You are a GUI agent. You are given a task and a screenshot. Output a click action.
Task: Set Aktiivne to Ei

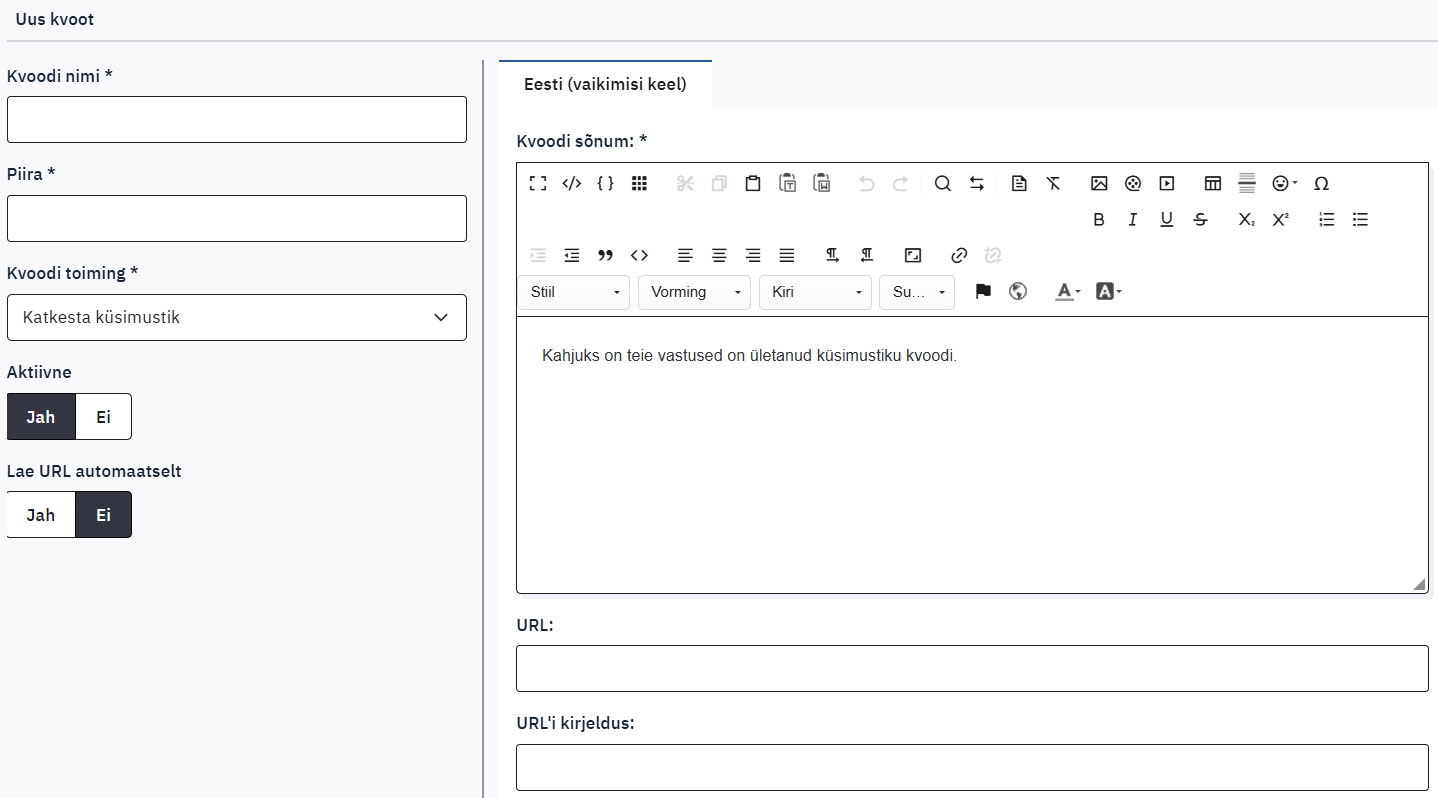[x=103, y=417]
